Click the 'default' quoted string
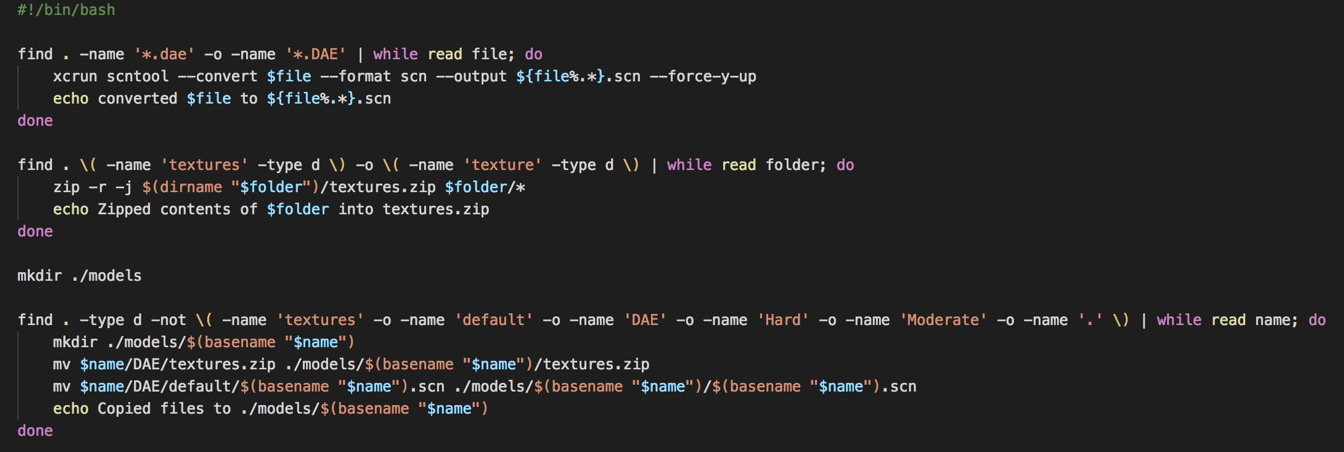Screen dimensions: 1344x452 tap(493, 320)
